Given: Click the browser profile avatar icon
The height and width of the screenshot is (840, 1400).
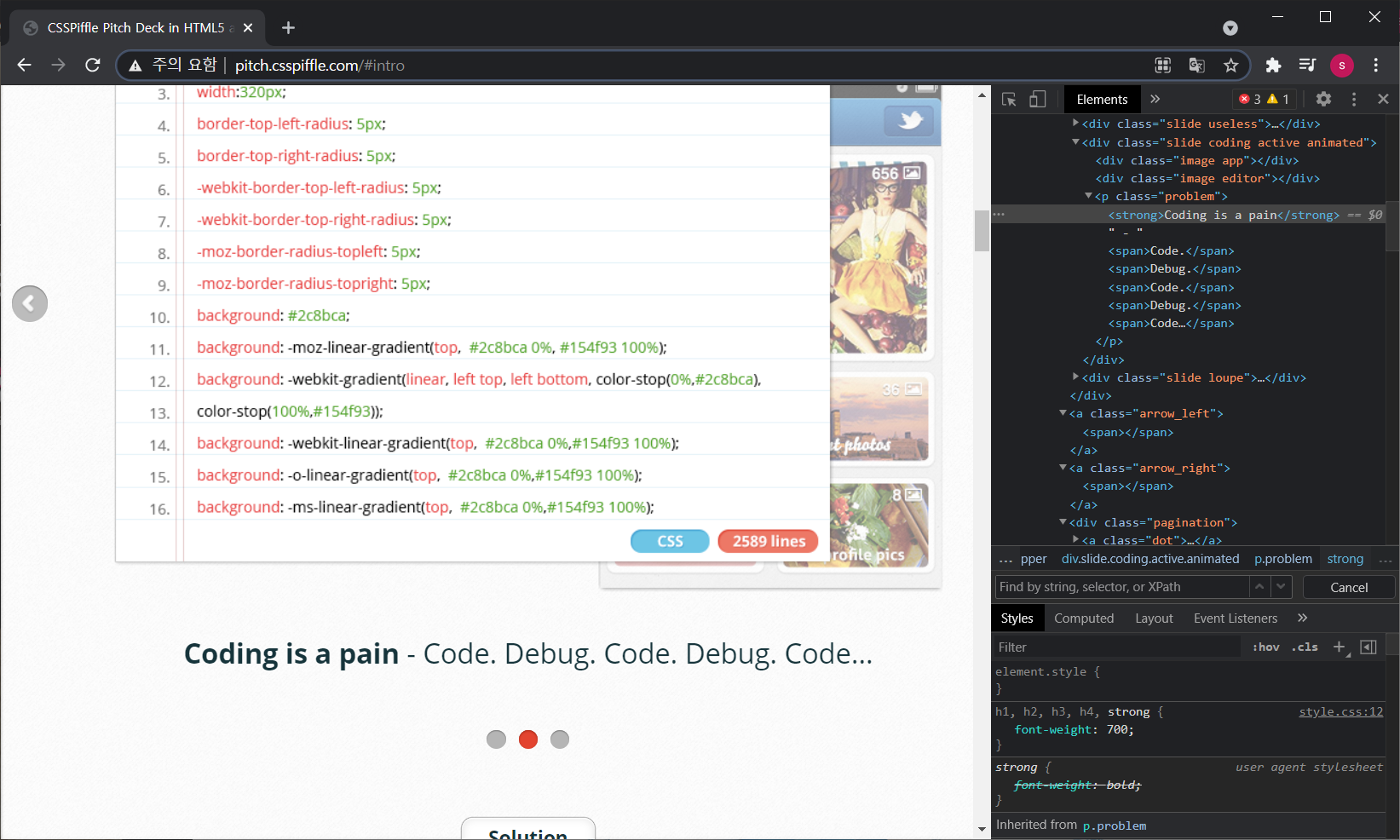Looking at the screenshot, I should (1341, 66).
